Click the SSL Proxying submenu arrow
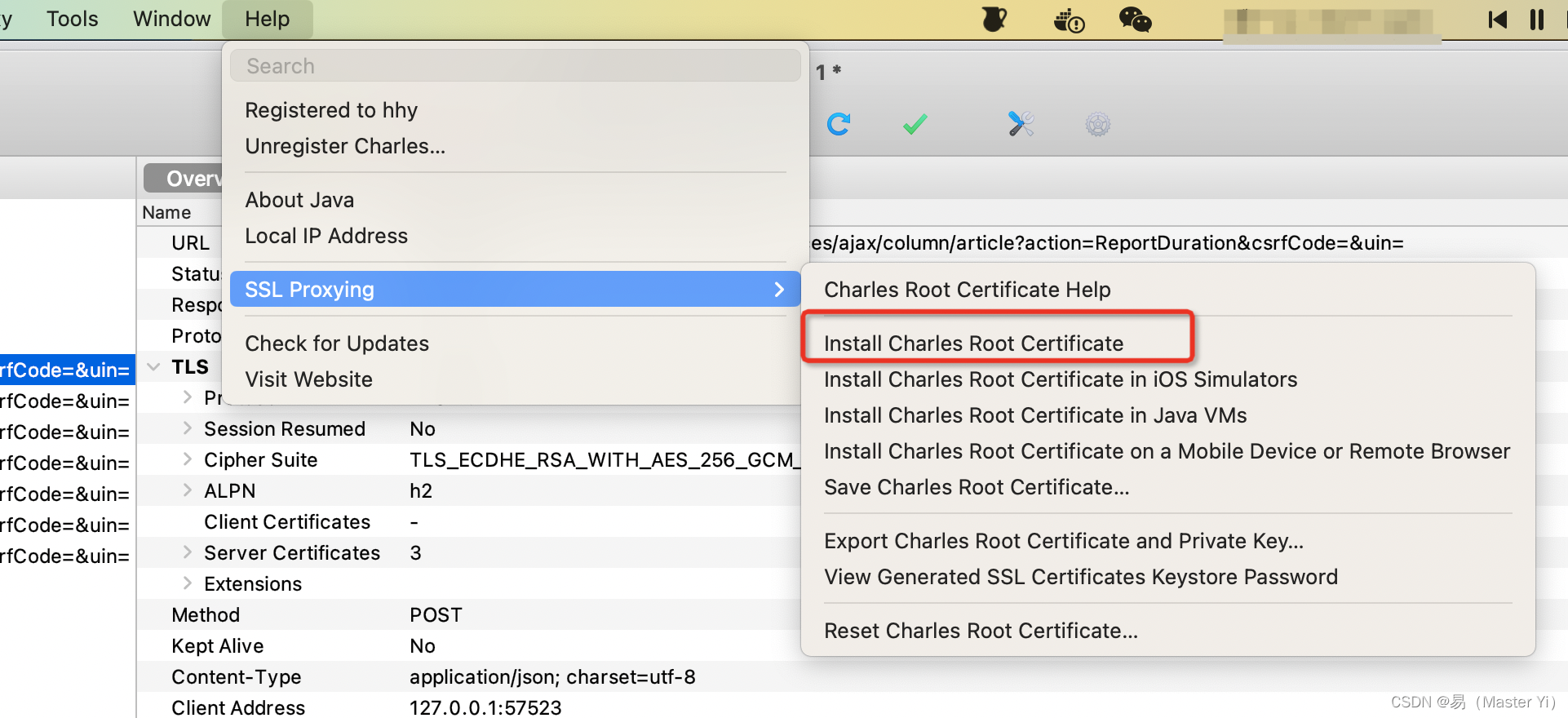 tap(779, 290)
